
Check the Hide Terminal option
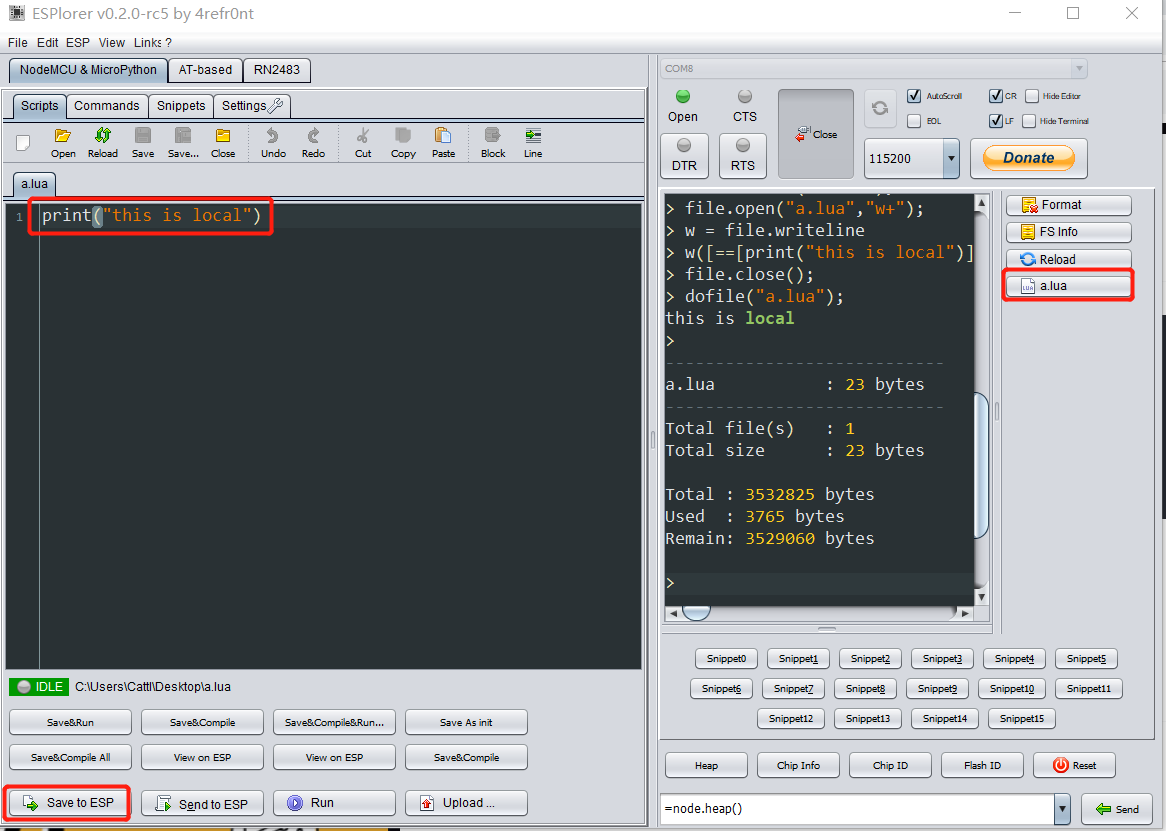(1029, 120)
